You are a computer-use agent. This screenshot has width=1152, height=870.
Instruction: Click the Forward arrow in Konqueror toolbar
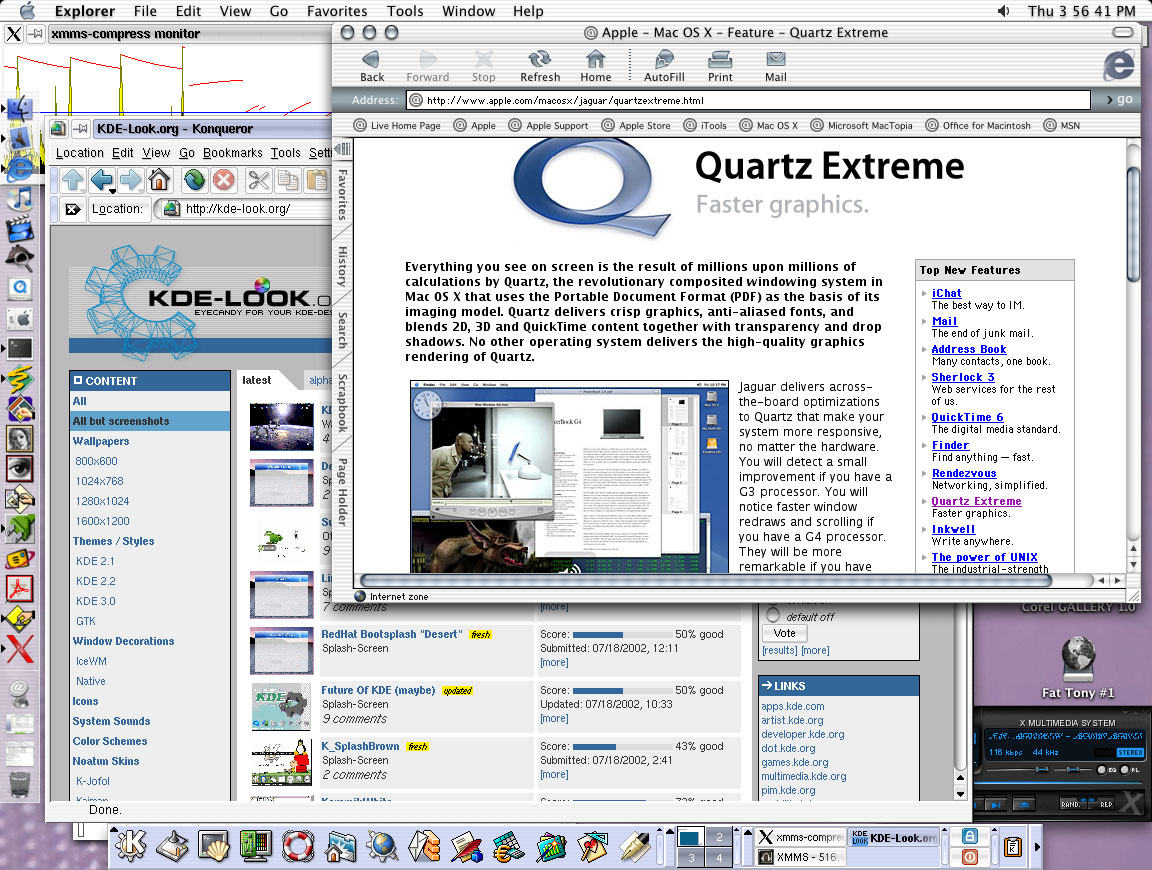130,179
